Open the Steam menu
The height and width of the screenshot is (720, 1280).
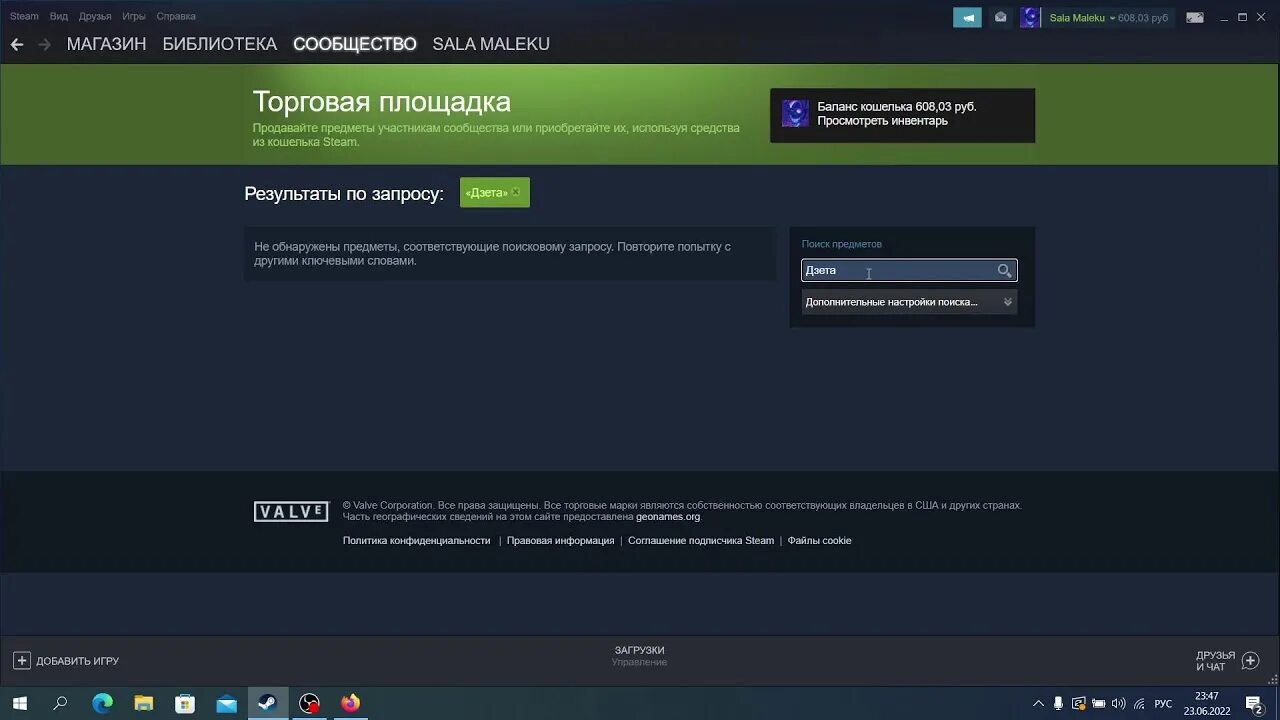(24, 16)
